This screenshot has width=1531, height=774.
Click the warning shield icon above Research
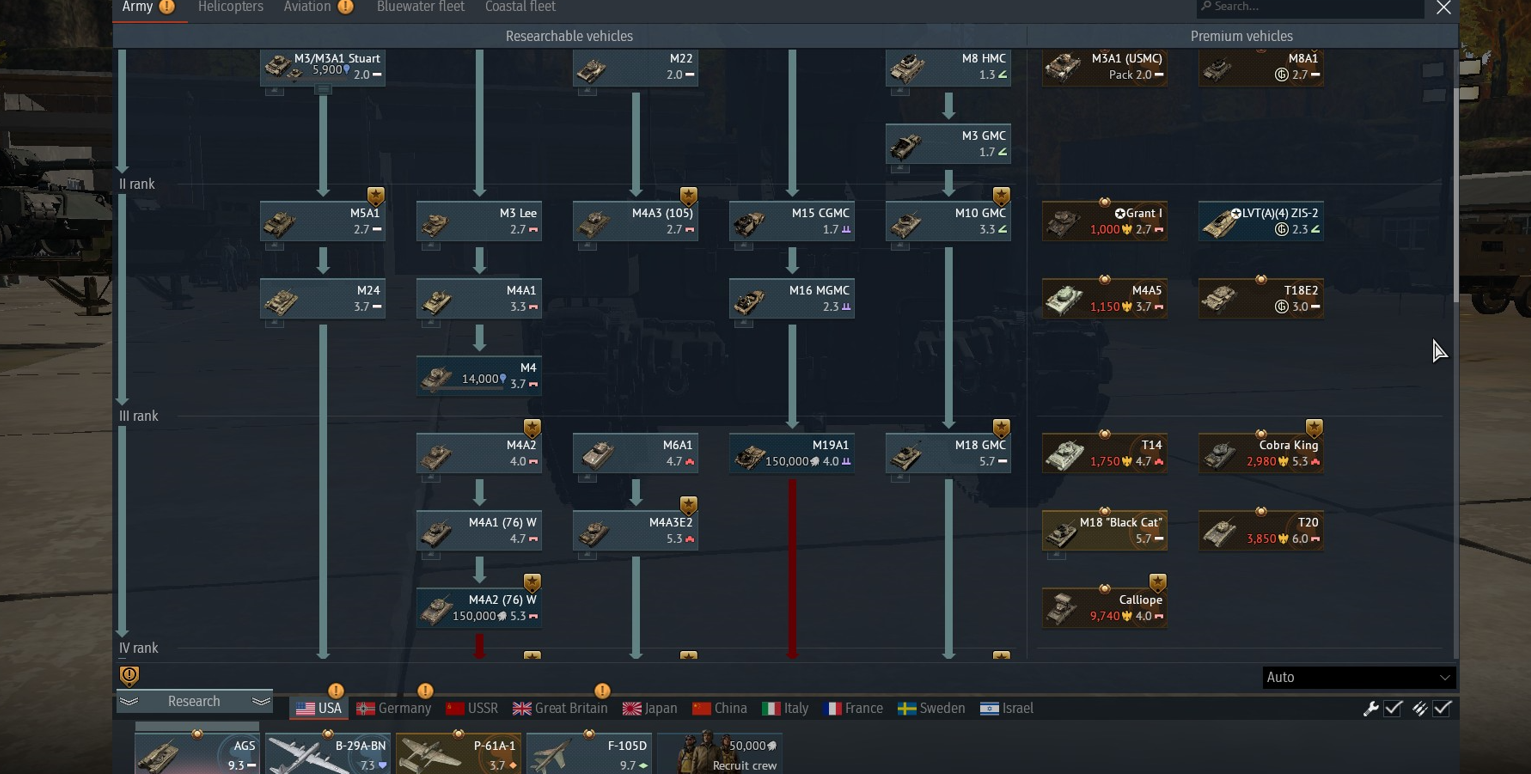[x=129, y=675]
